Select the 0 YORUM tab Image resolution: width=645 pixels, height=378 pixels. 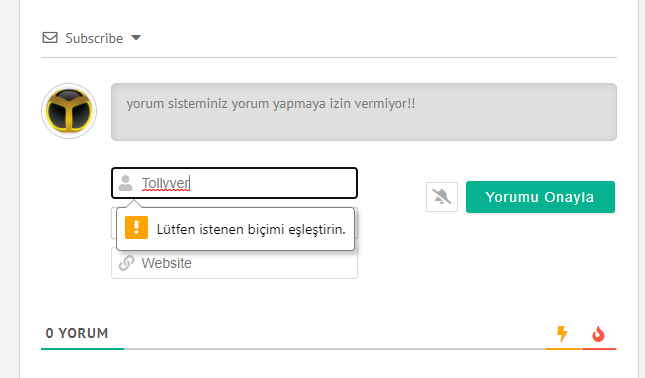pyautogui.click(x=77, y=333)
